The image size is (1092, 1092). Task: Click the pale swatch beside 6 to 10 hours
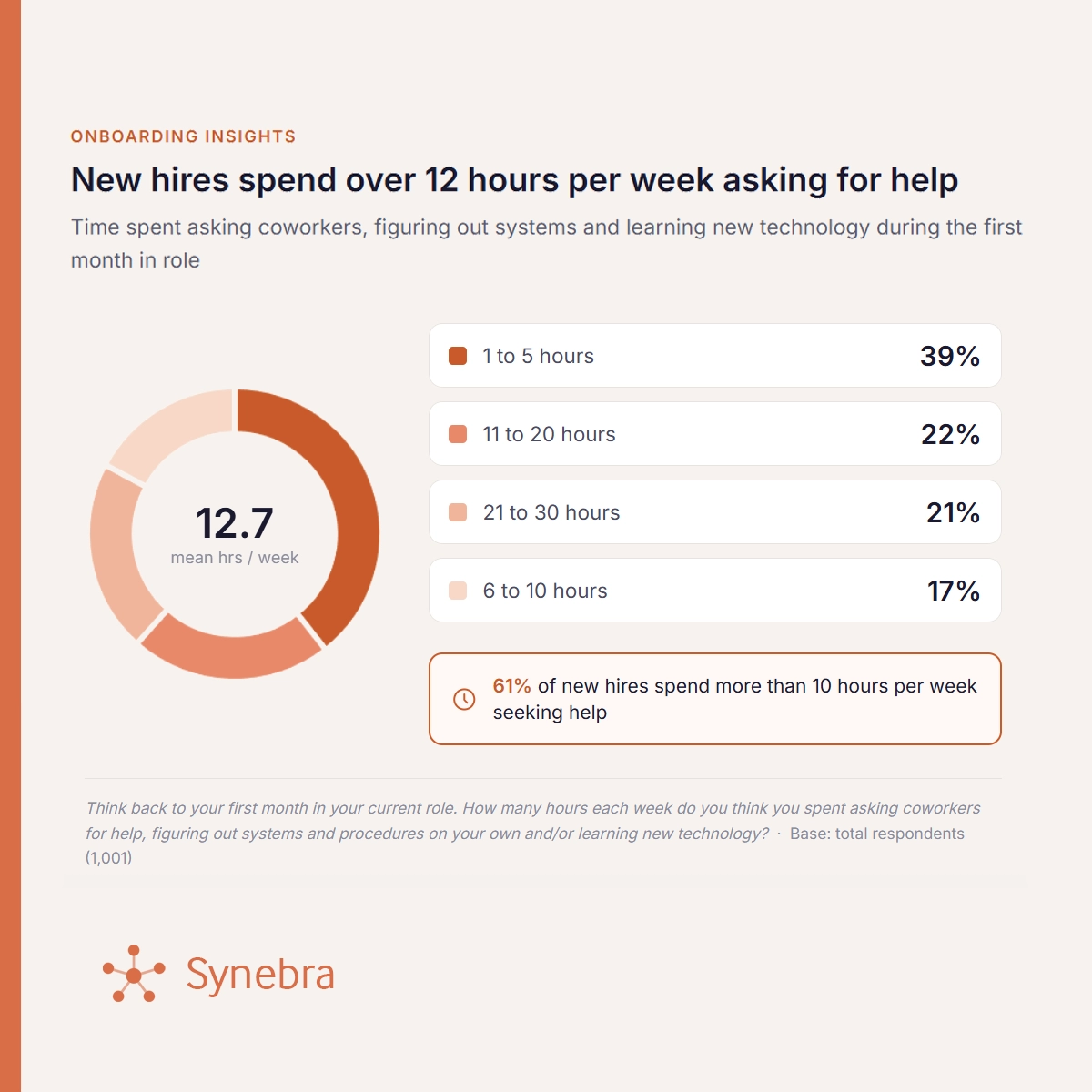pyautogui.click(x=458, y=591)
